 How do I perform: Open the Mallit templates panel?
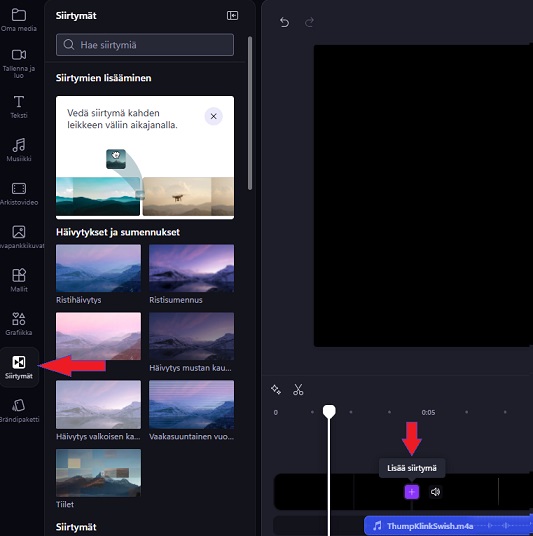18,280
